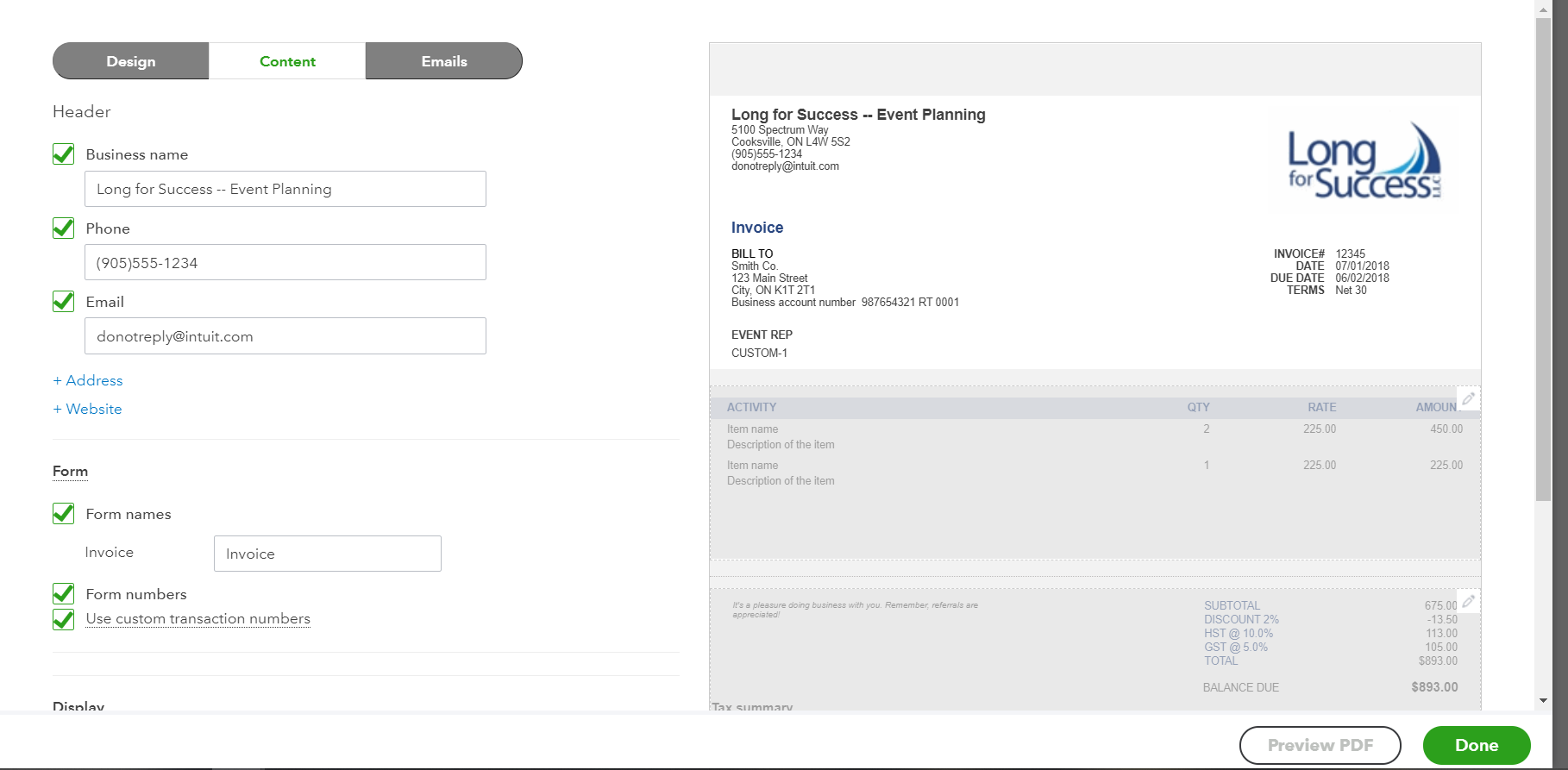Add an Address via + Address link
This screenshot has height=770, width=1568.
coord(88,380)
